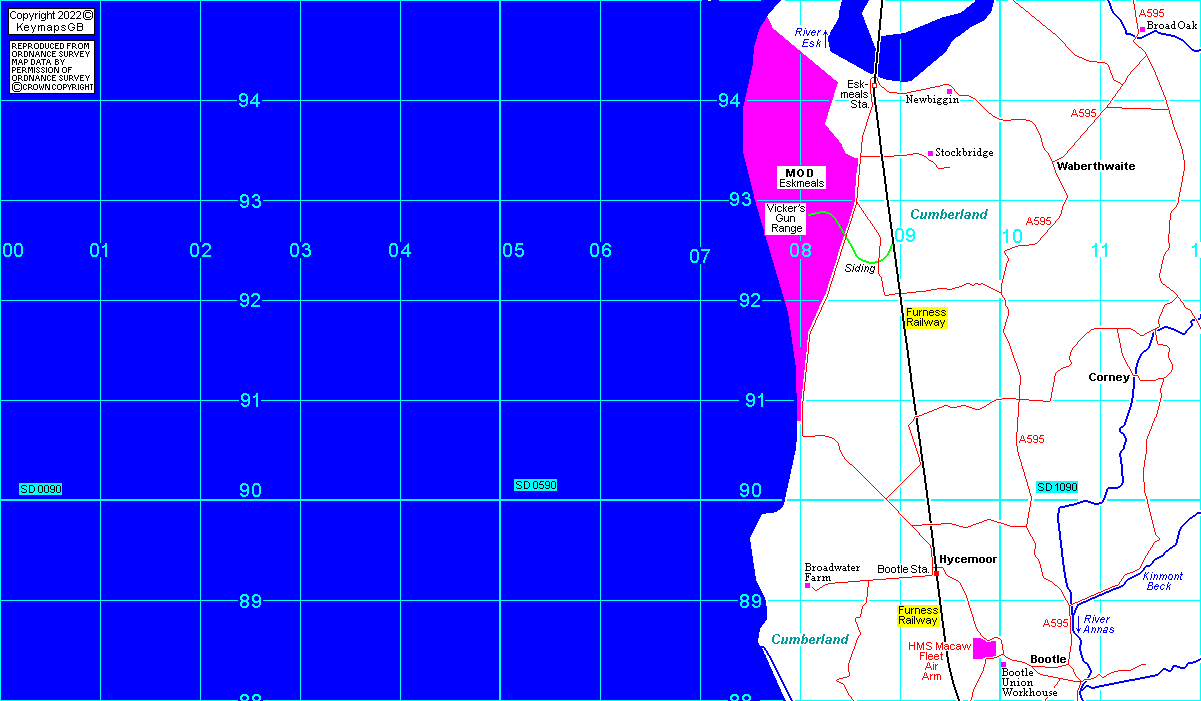The image size is (1201, 701).
Task: Click the River Annas label
Action: (1097, 624)
